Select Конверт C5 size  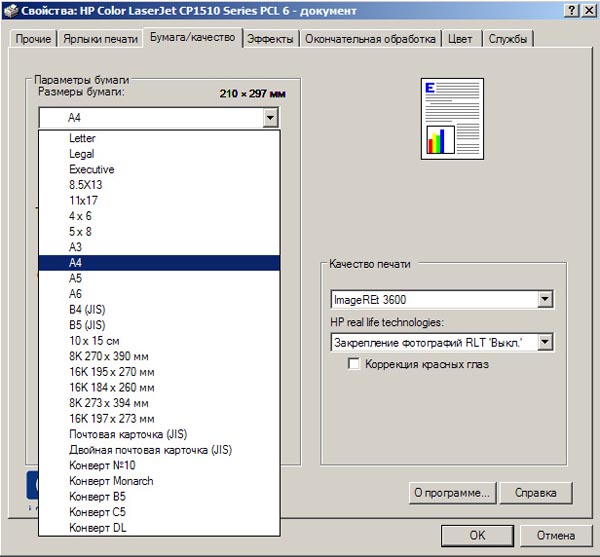159,512
